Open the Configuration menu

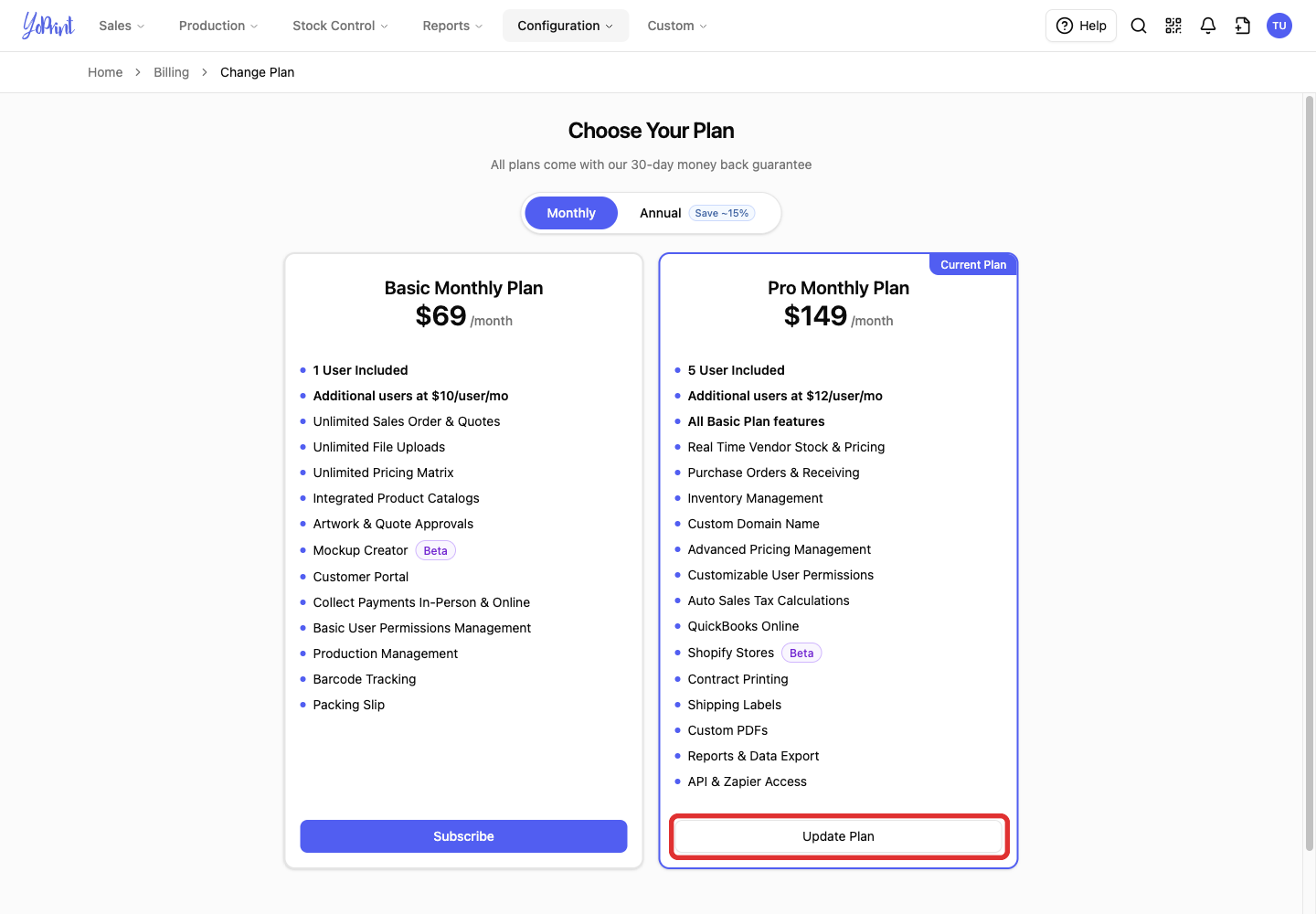[566, 26]
